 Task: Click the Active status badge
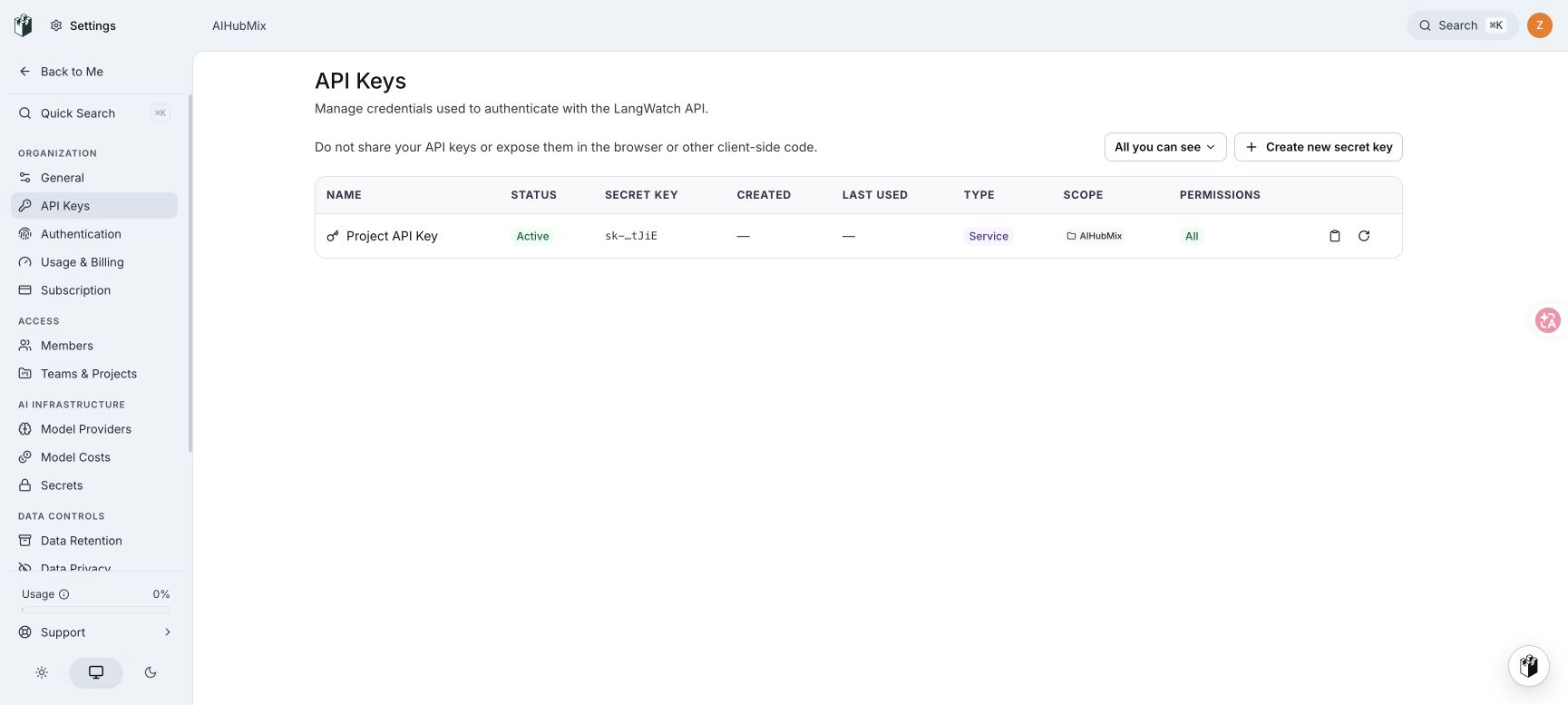click(532, 236)
